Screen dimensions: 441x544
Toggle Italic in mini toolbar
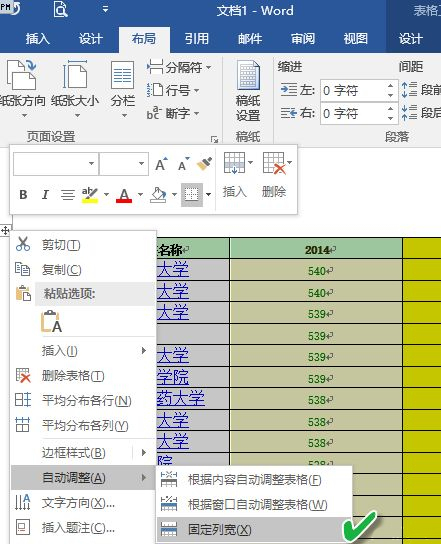(x=45, y=195)
